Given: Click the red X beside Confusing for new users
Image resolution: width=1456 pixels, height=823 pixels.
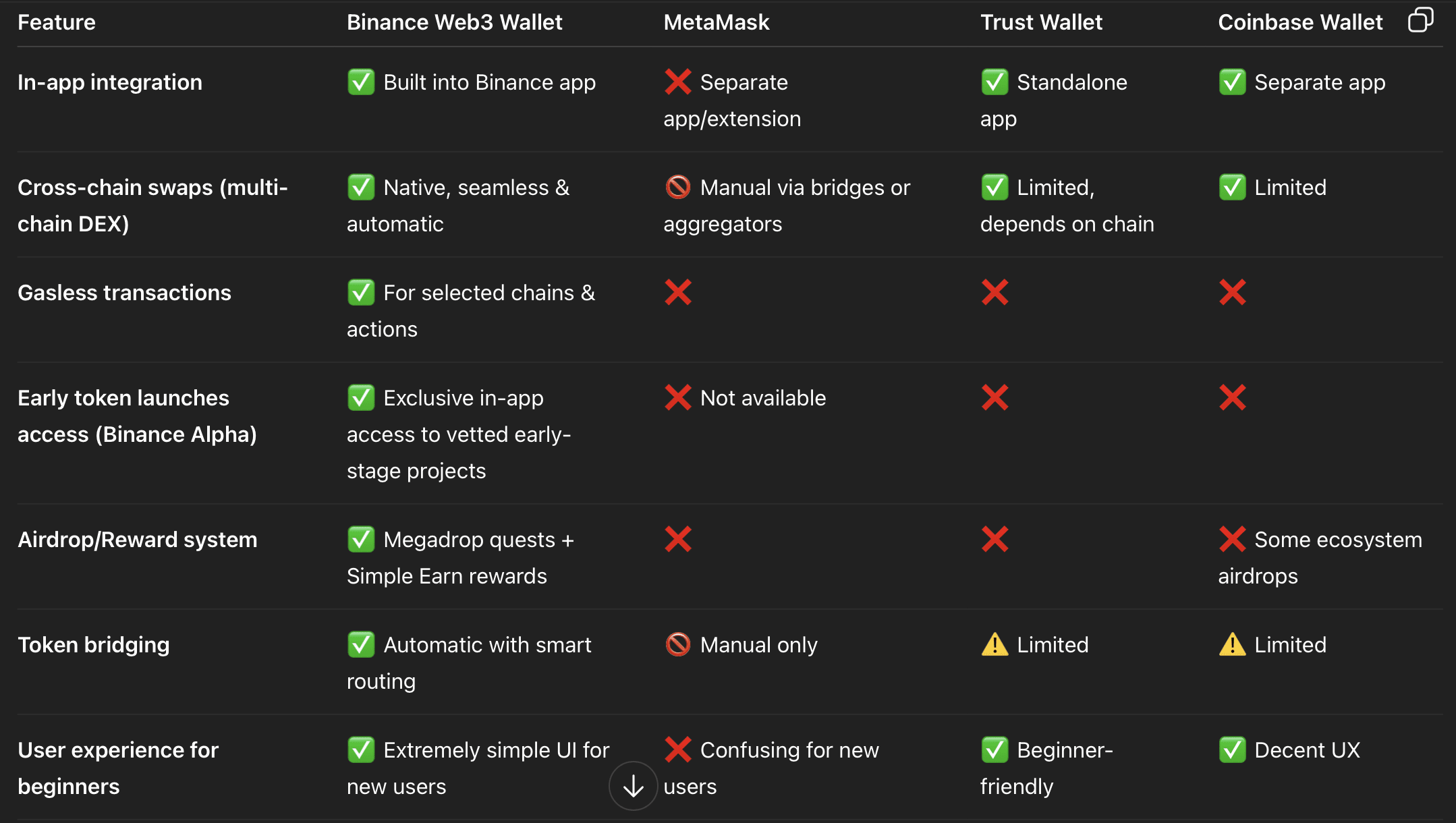Looking at the screenshot, I should [678, 750].
